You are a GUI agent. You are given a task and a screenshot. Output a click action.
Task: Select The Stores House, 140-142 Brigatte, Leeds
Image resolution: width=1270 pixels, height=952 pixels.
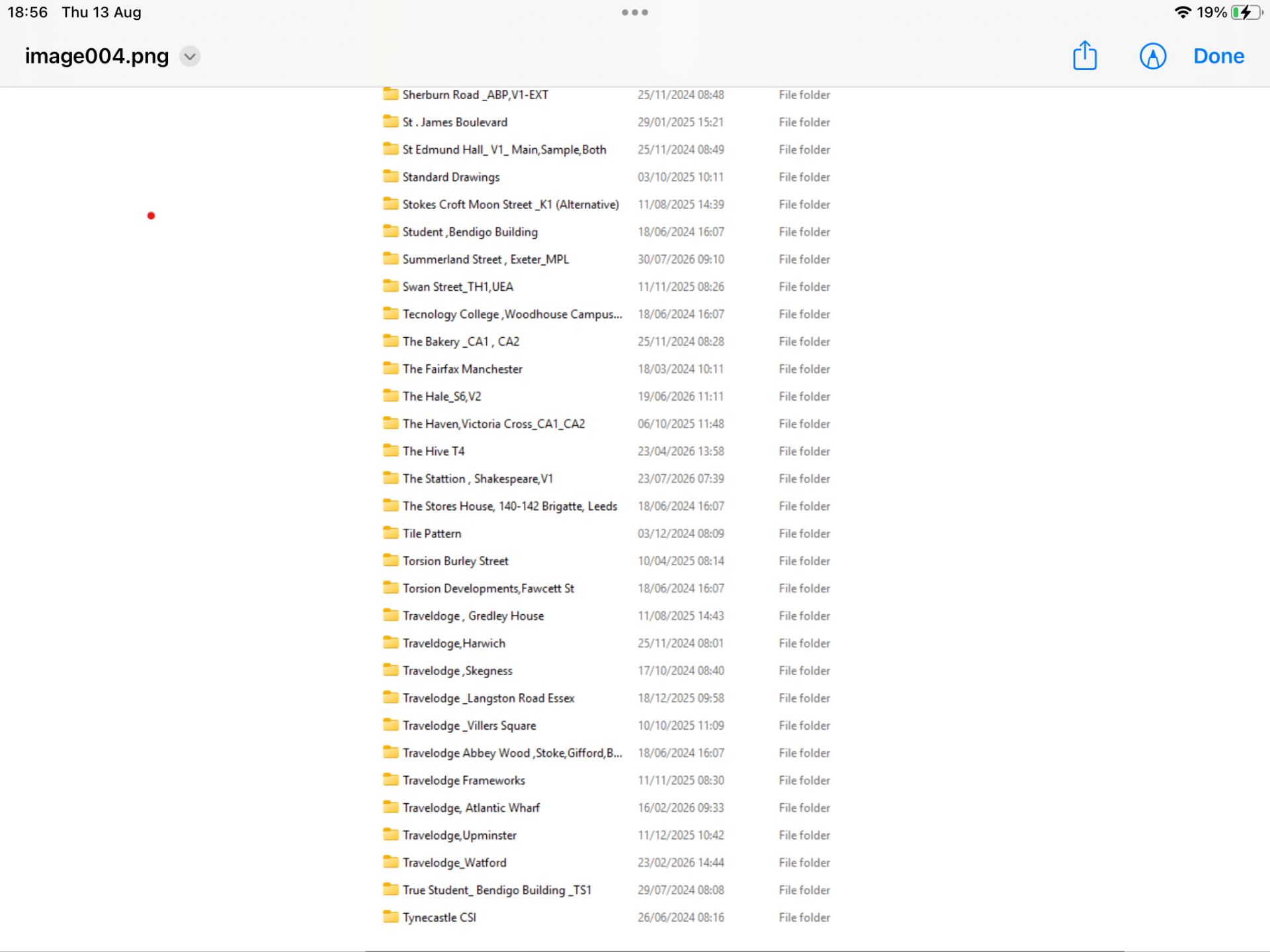(x=509, y=506)
